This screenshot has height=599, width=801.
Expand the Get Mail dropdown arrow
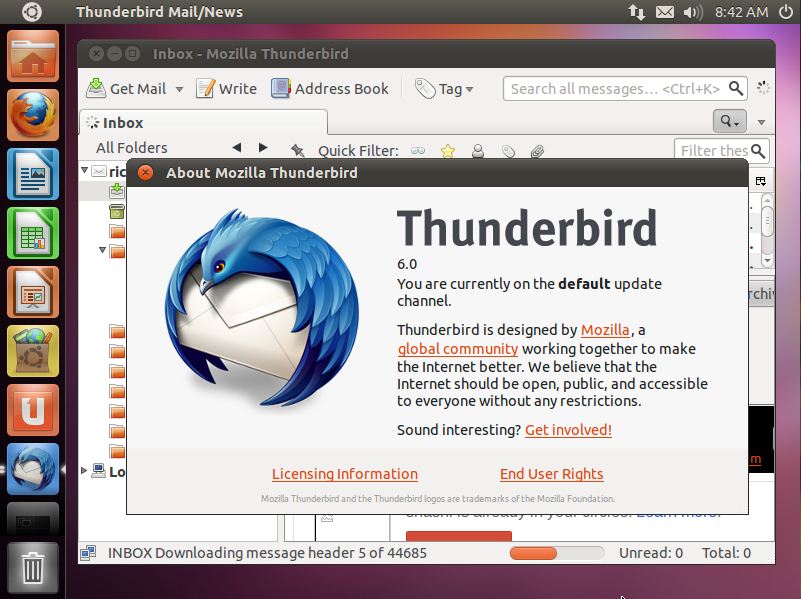tap(180, 89)
